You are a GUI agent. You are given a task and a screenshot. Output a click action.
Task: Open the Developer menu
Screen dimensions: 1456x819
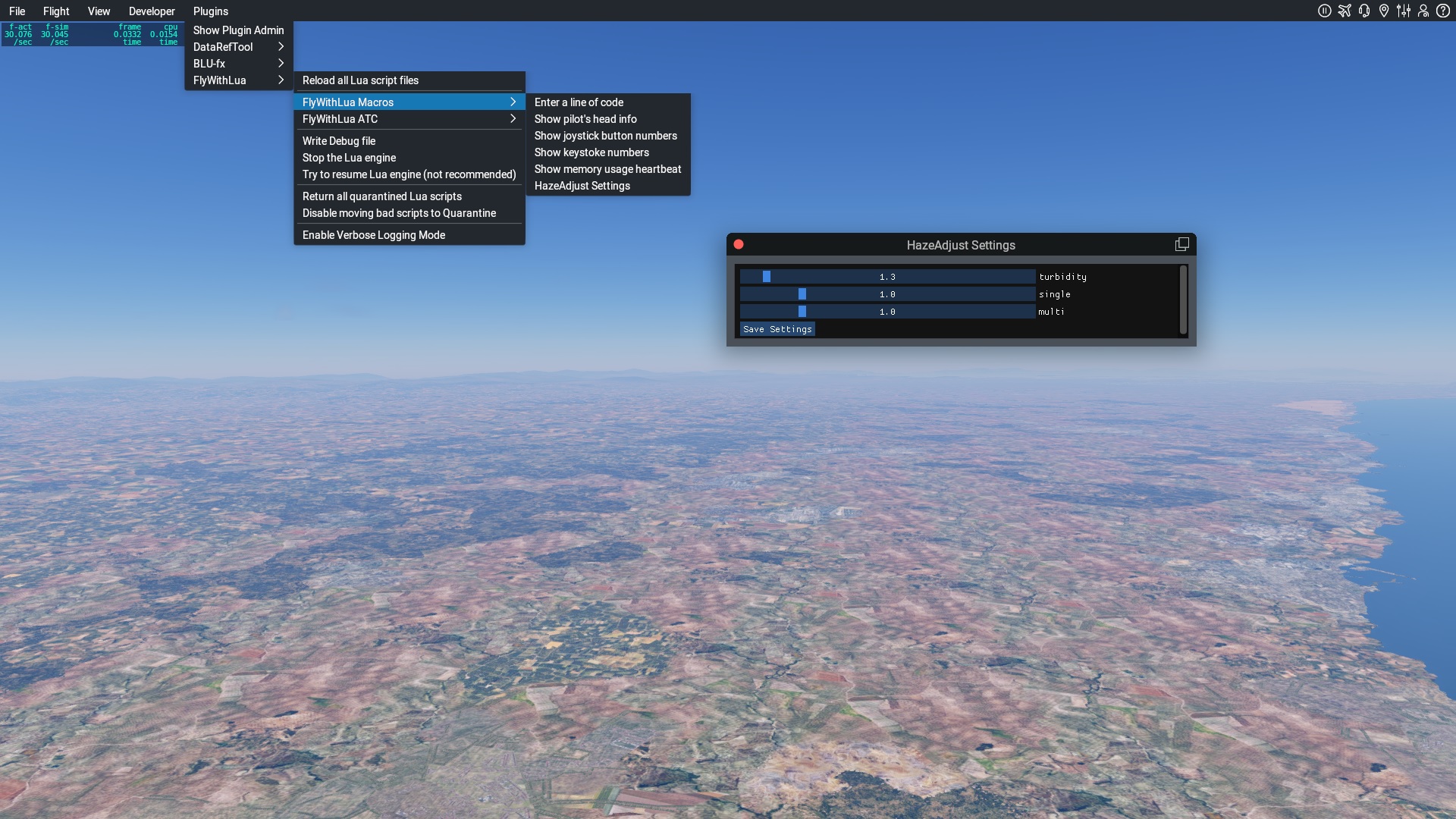(x=152, y=11)
